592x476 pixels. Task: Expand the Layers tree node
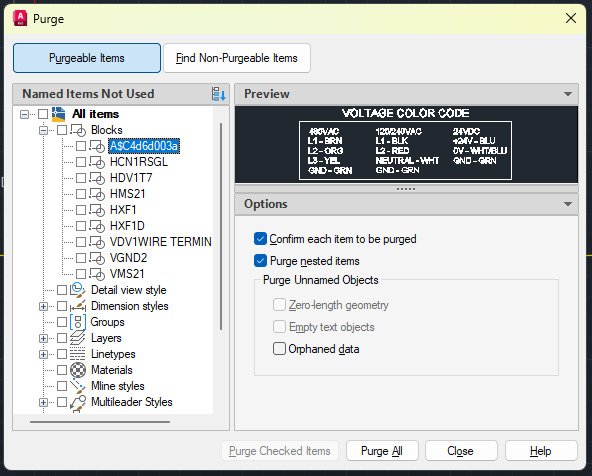pyautogui.click(x=43, y=338)
